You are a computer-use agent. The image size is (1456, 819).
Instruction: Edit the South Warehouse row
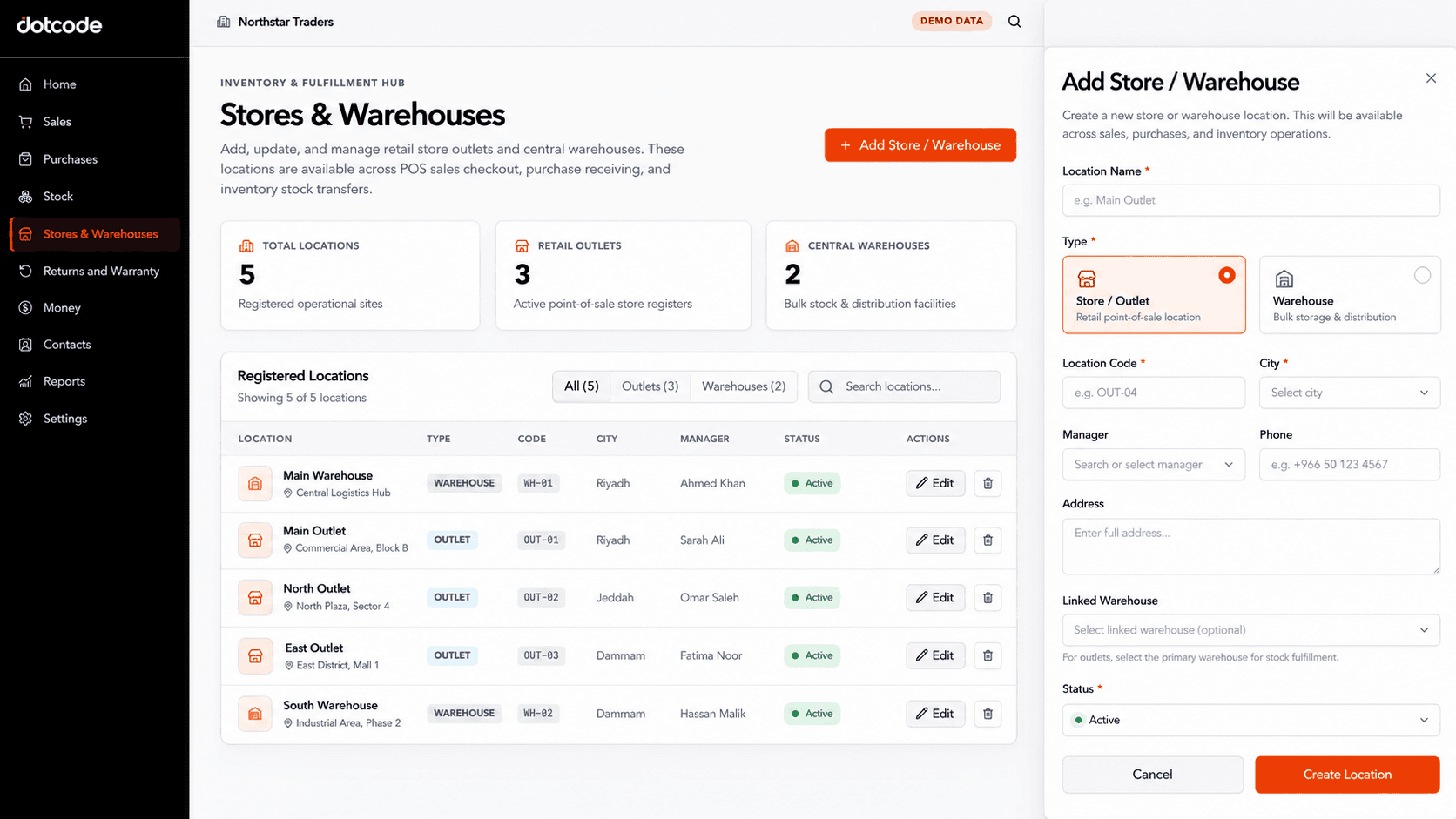tap(935, 713)
